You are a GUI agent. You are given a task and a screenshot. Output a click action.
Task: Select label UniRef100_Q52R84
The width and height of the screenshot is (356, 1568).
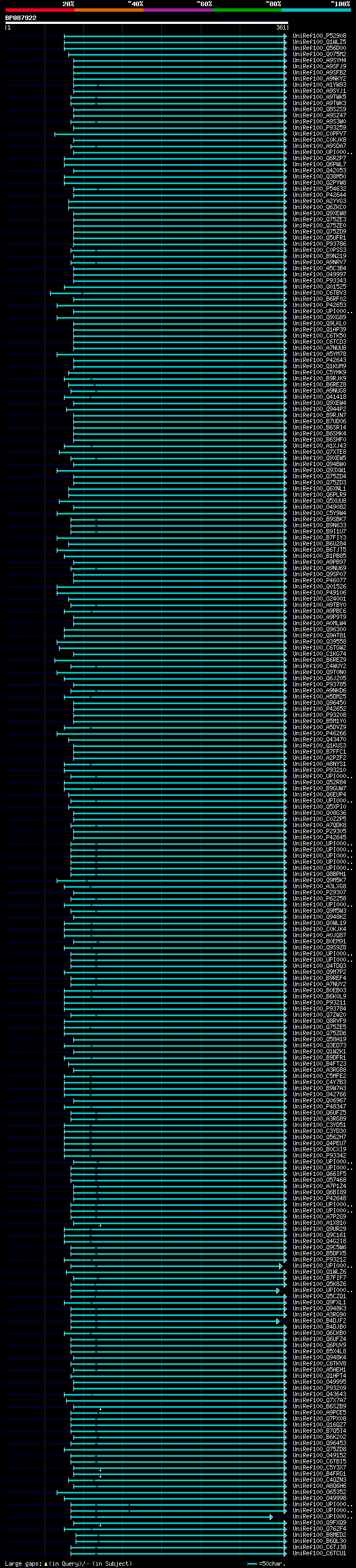319,782
